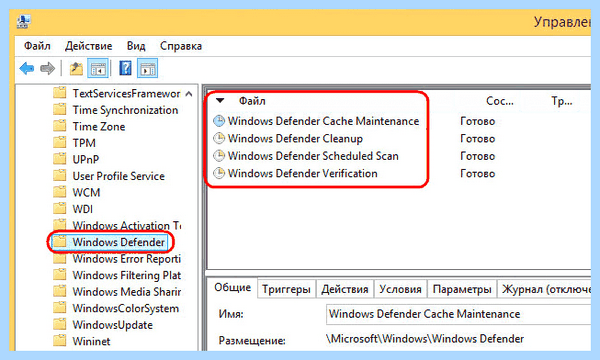The height and width of the screenshot is (360, 600).
Task: Toggle the console tree pane icon
Action: [x=98, y=69]
